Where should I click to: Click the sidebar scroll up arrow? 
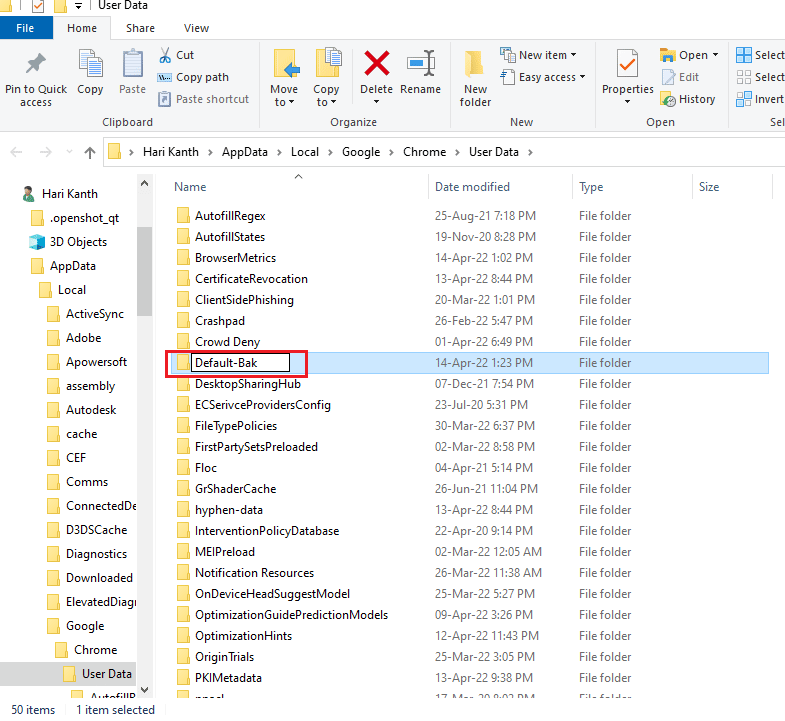pos(144,184)
